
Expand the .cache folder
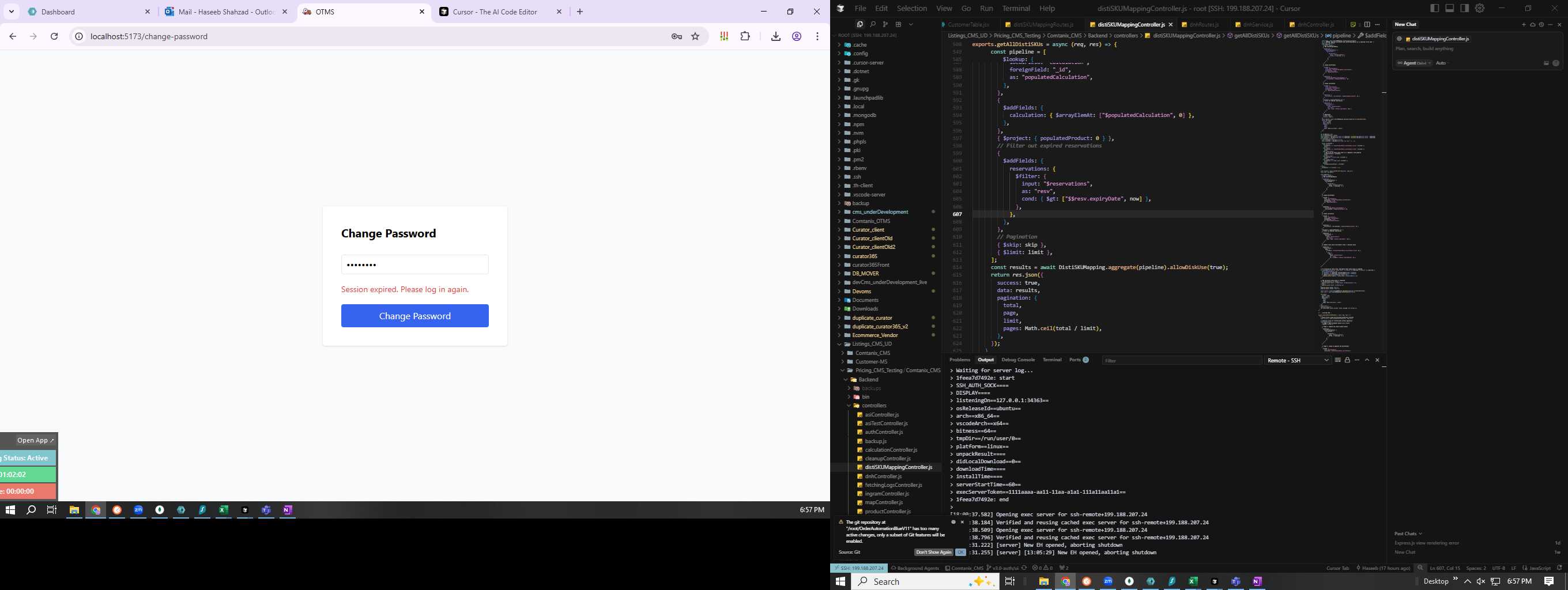(x=860, y=45)
